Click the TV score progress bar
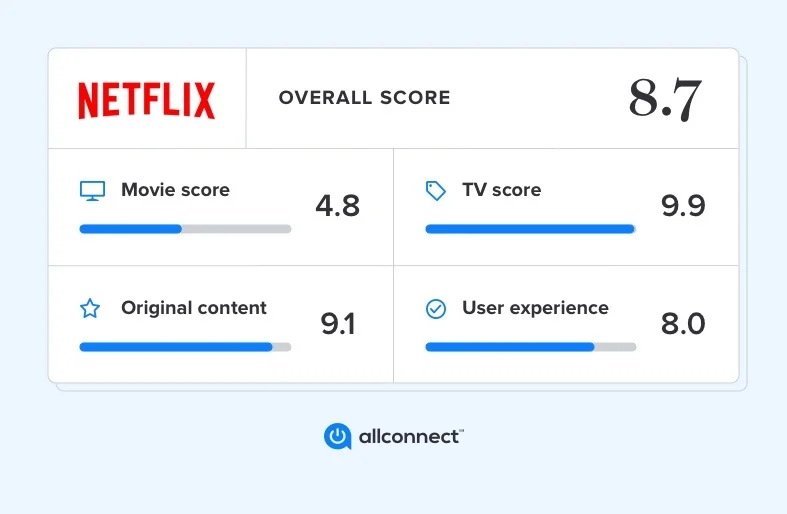The height and width of the screenshot is (514, 787). 530,229
